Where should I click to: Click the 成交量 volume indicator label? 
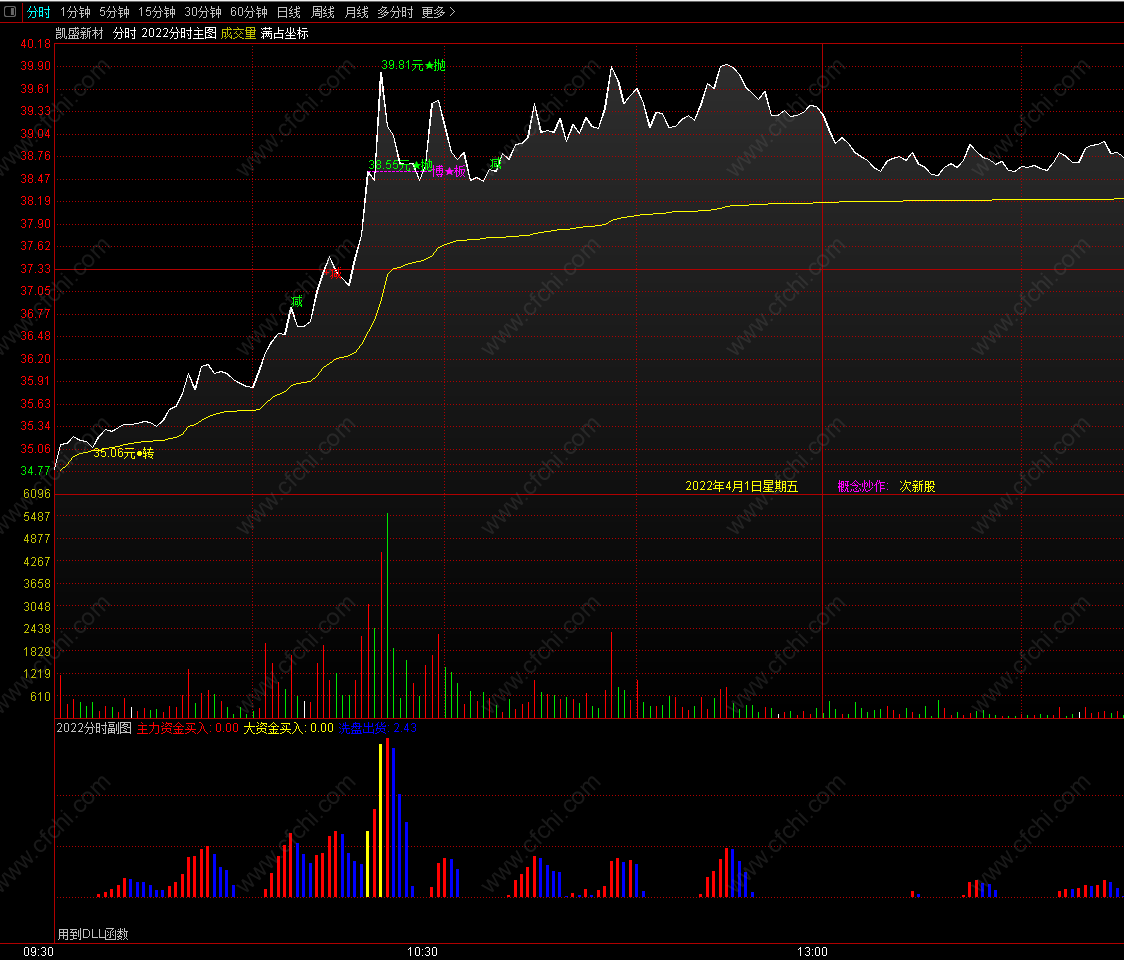(238, 33)
